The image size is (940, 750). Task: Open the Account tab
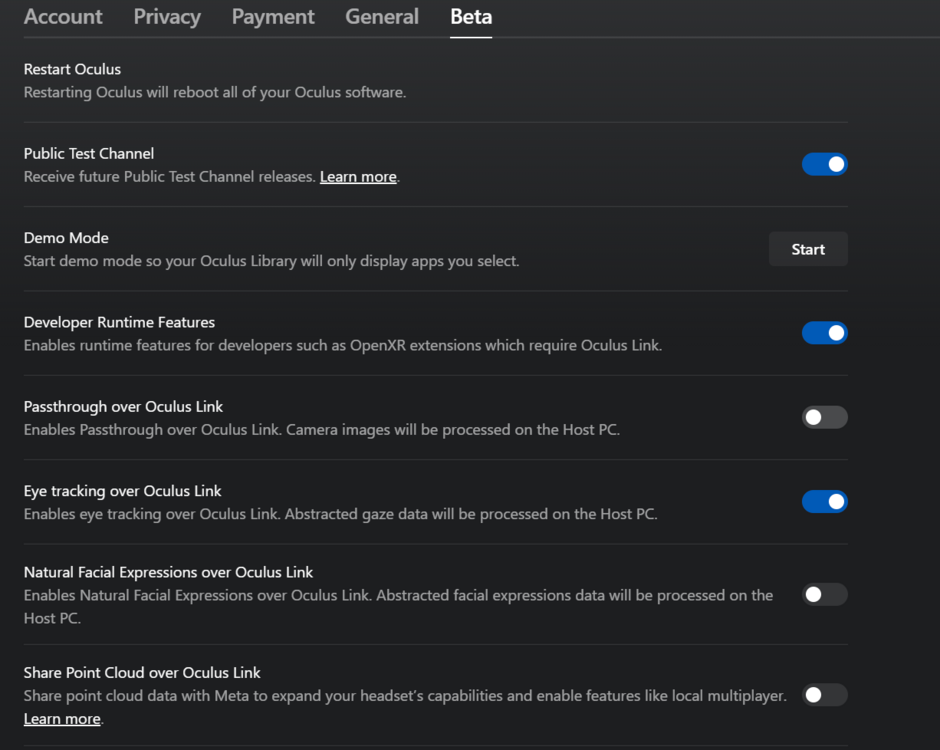pyautogui.click(x=63, y=17)
